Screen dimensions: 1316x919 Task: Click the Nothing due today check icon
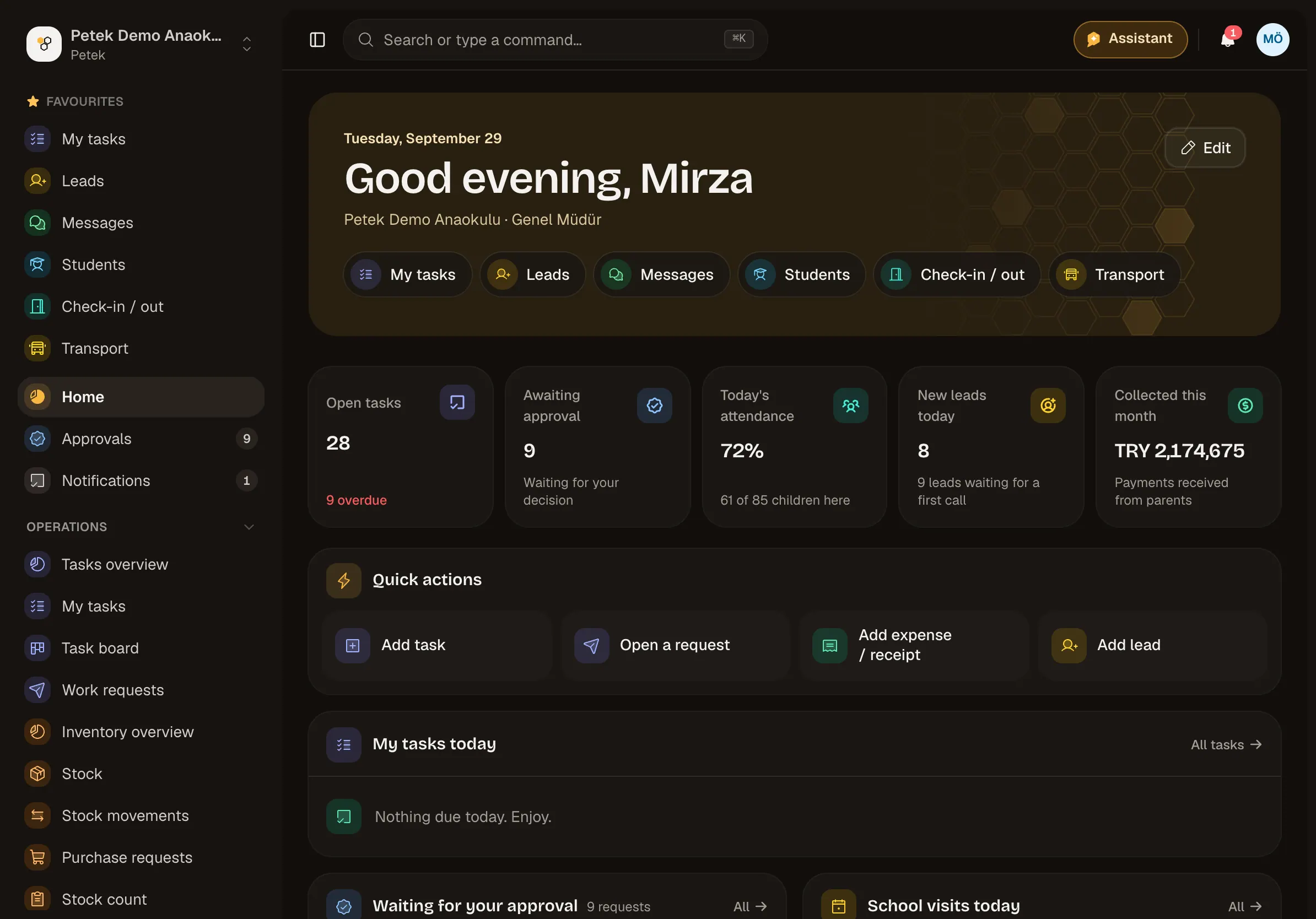tap(344, 817)
